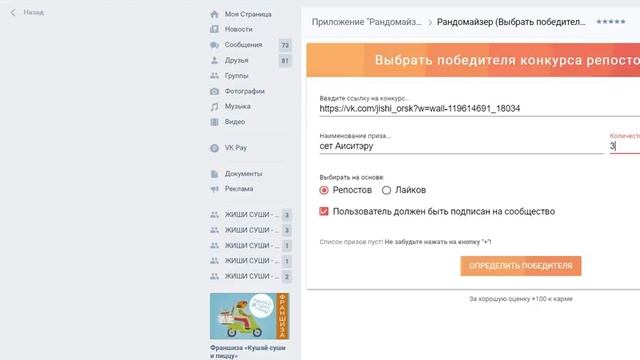Open Группы in the sidebar
The image size is (640, 360).
tap(236, 76)
